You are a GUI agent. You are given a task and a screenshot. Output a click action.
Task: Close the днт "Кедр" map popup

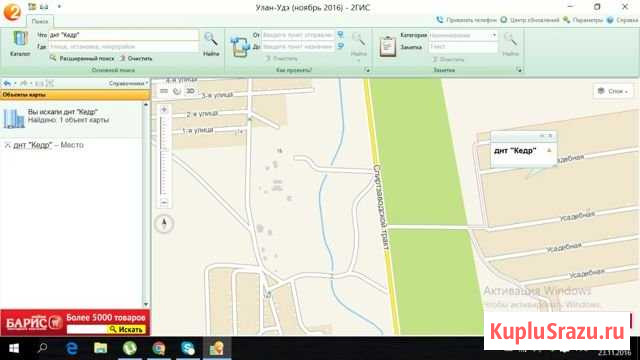pos(550,136)
